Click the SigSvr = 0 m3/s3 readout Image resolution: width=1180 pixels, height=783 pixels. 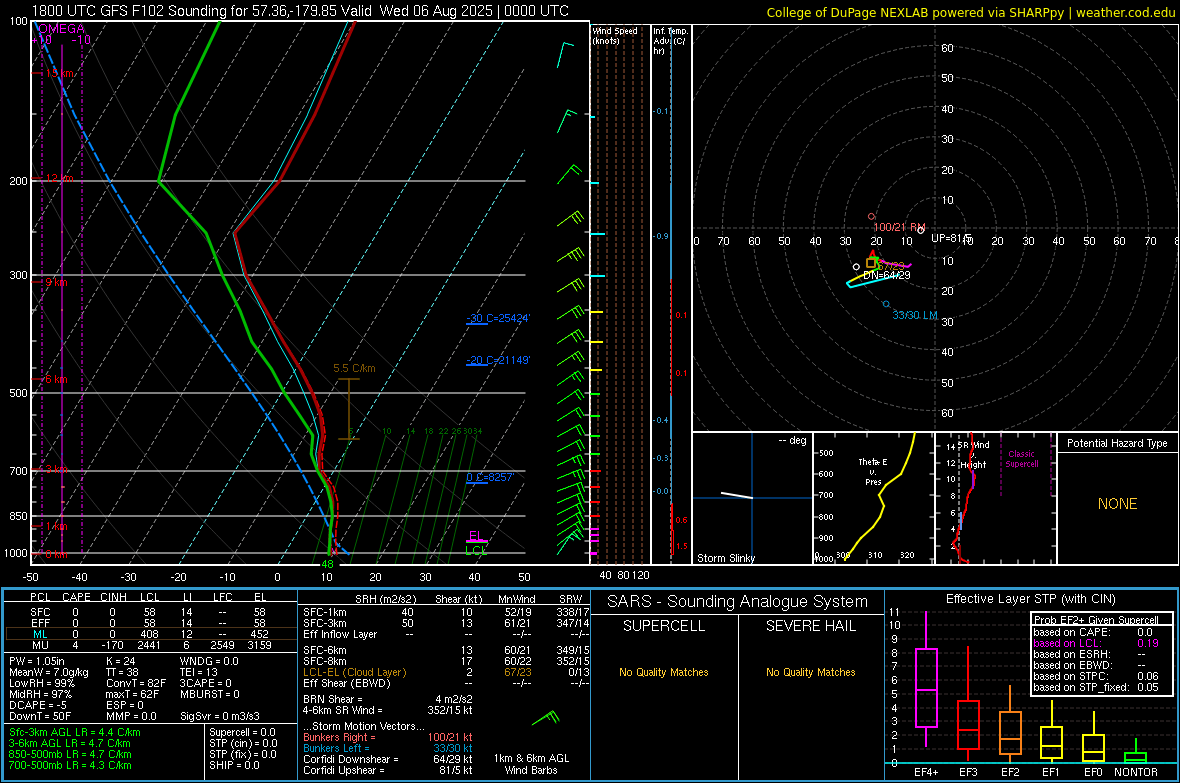pos(220,716)
